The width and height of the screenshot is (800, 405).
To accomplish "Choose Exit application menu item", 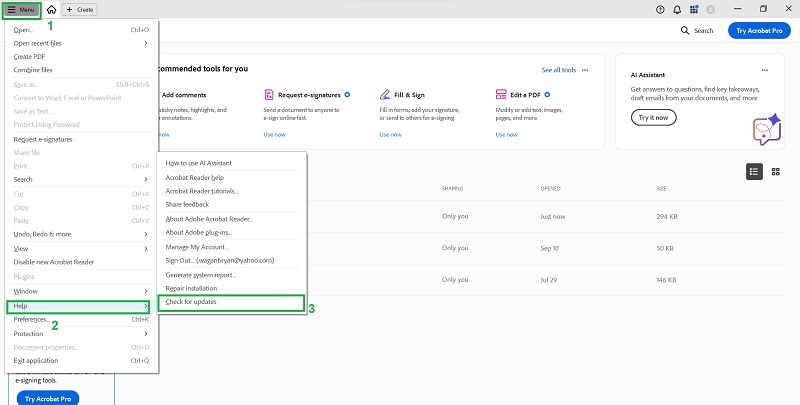I will pyautogui.click(x=82, y=361).
